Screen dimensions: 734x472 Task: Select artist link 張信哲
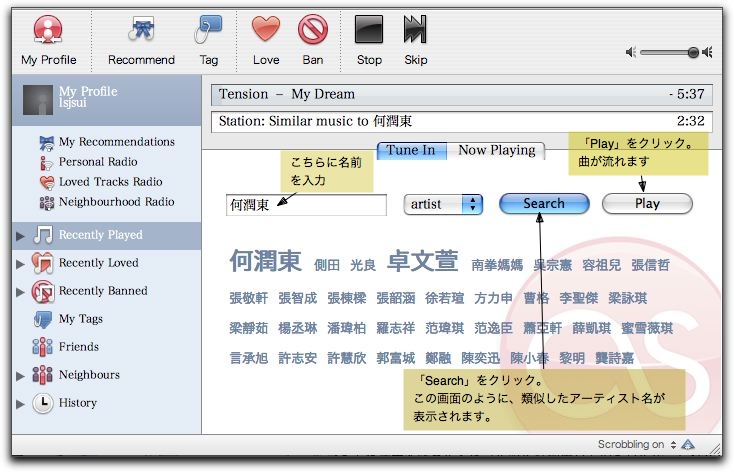tap(651, 266)
